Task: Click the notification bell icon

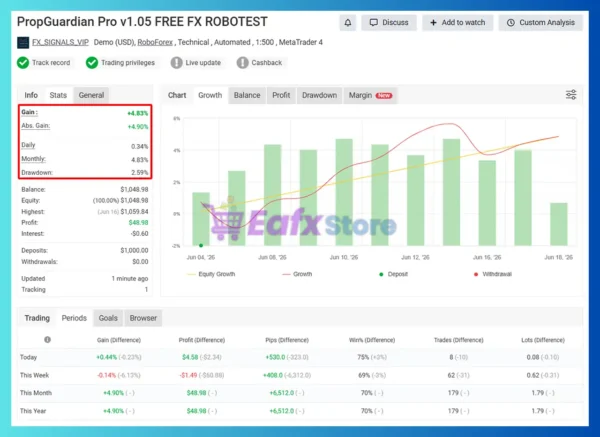Action: (347, 23)
